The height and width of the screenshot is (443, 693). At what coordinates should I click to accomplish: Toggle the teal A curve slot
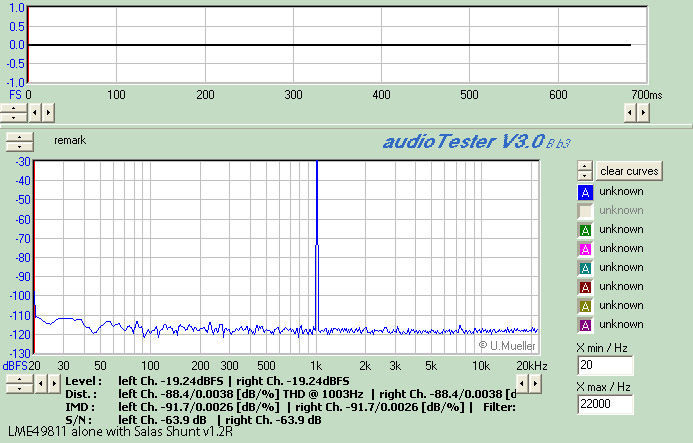click(x=585, y=268)
